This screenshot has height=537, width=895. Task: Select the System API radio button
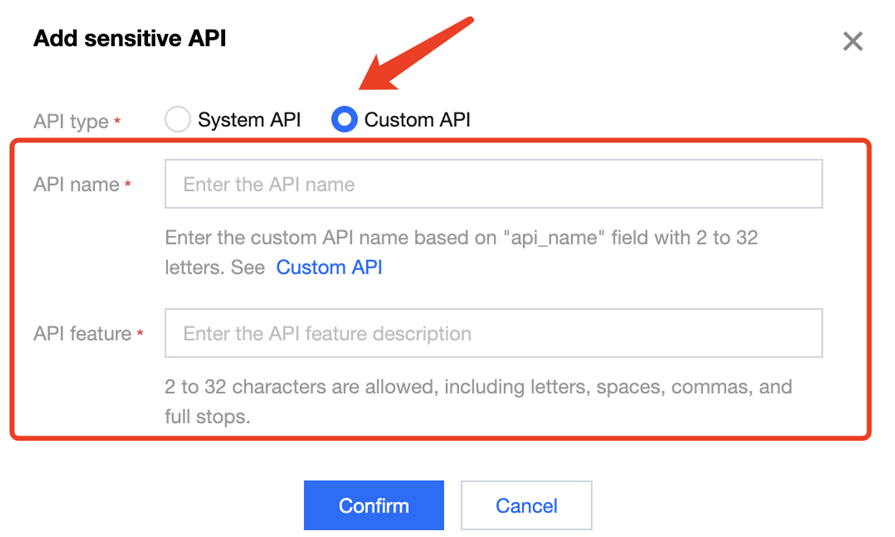coord(178,120)
